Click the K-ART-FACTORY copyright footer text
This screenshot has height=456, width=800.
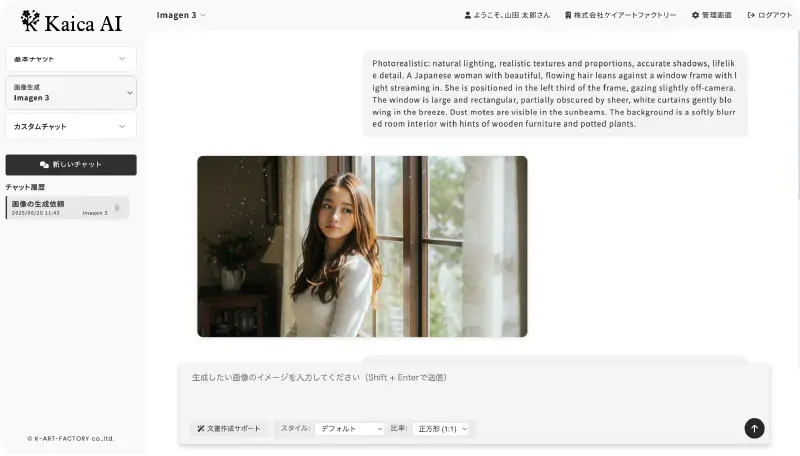tap(70, 438)
